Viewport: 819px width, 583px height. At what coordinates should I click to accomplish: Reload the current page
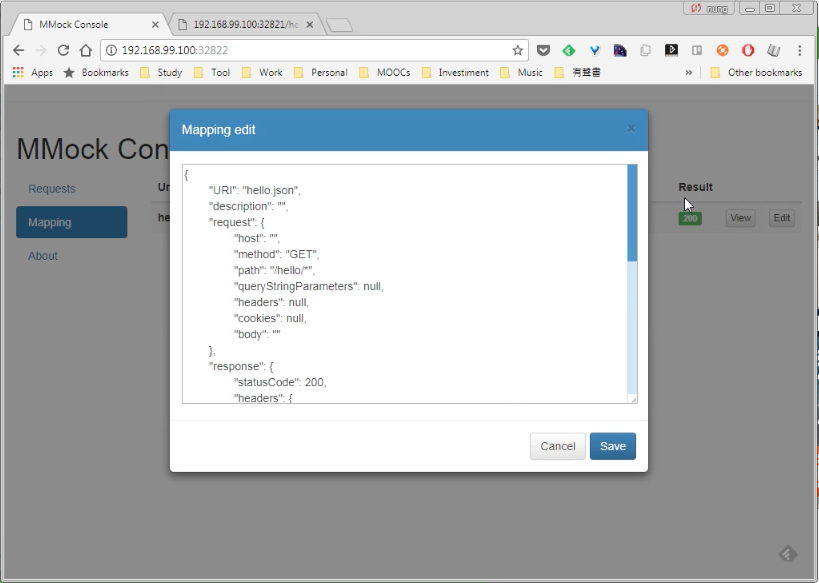point(63,50)
